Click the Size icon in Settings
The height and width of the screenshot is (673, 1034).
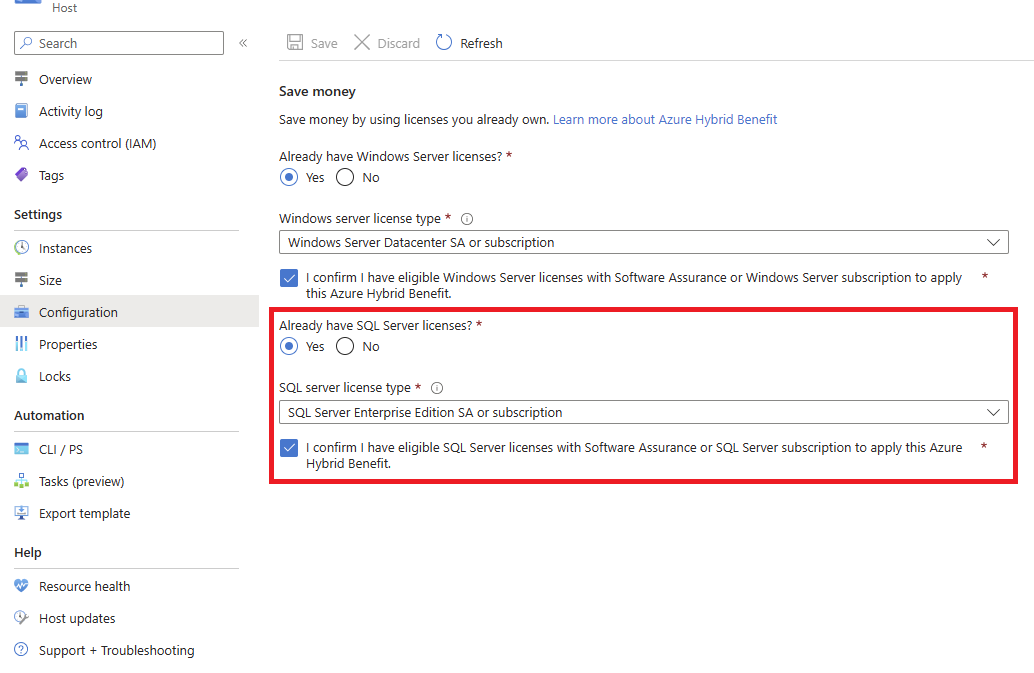(22, 279)
